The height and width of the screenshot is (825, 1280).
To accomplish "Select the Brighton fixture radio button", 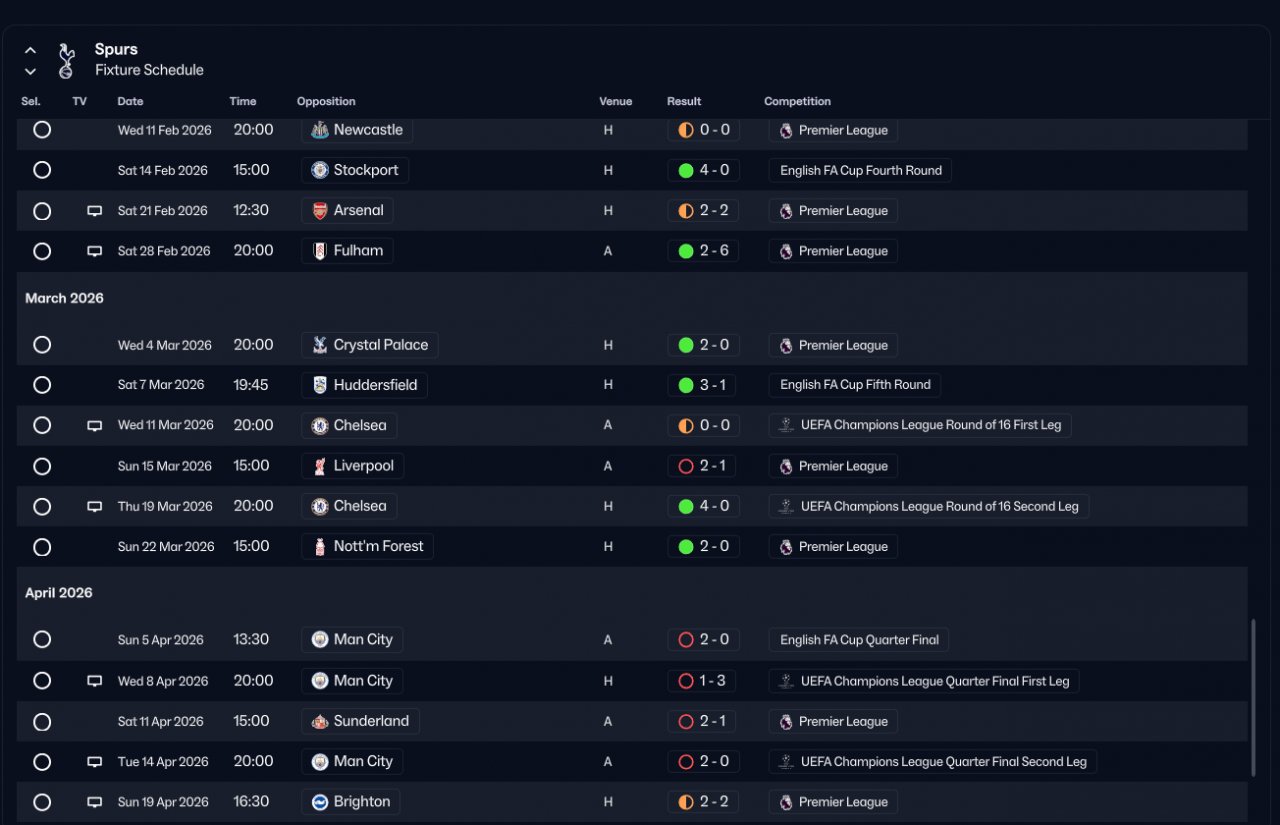I will 42,802.
